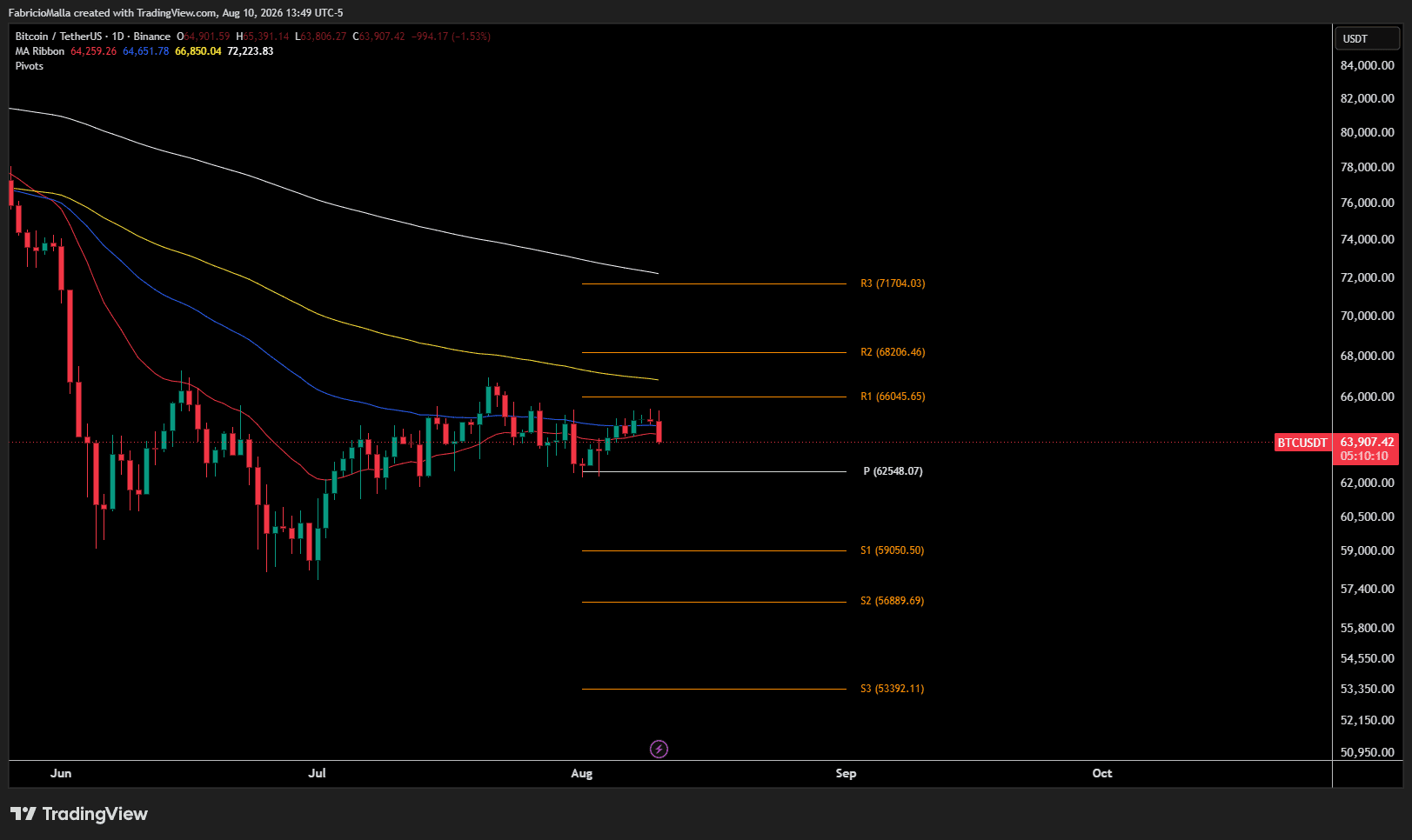The height and width of the screenshot is (840, 1412).
Task: Click the blue MA value 64,651.78
Action: pyautogui.click(x=146, y=51)
